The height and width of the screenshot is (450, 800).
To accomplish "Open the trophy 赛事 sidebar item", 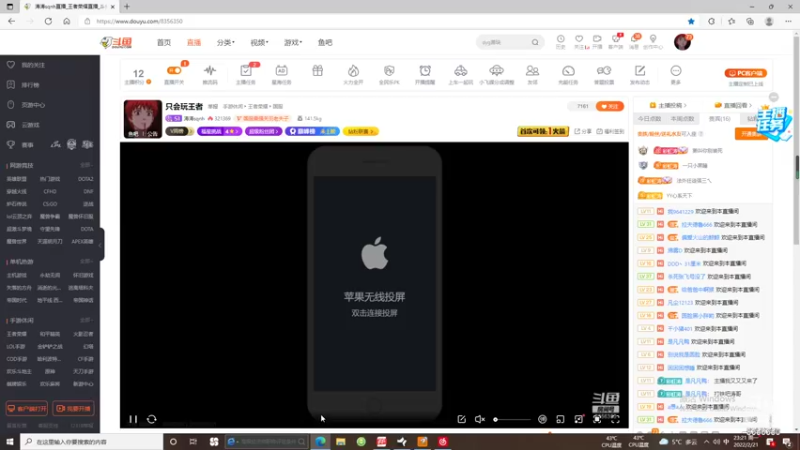I will coord(19,145).
